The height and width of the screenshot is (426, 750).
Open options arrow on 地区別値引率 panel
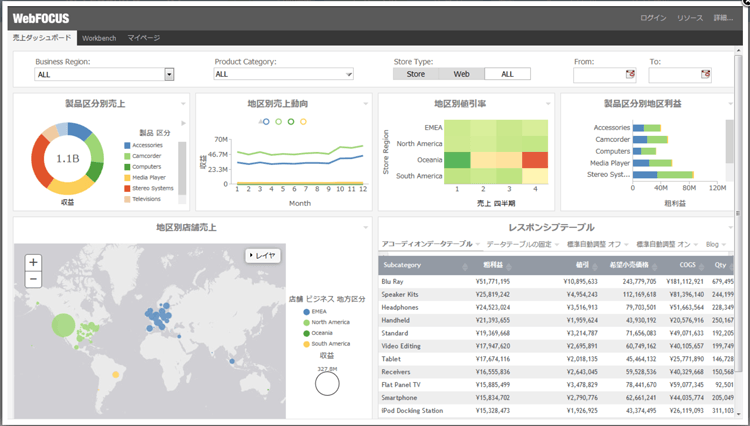point(548,104)
